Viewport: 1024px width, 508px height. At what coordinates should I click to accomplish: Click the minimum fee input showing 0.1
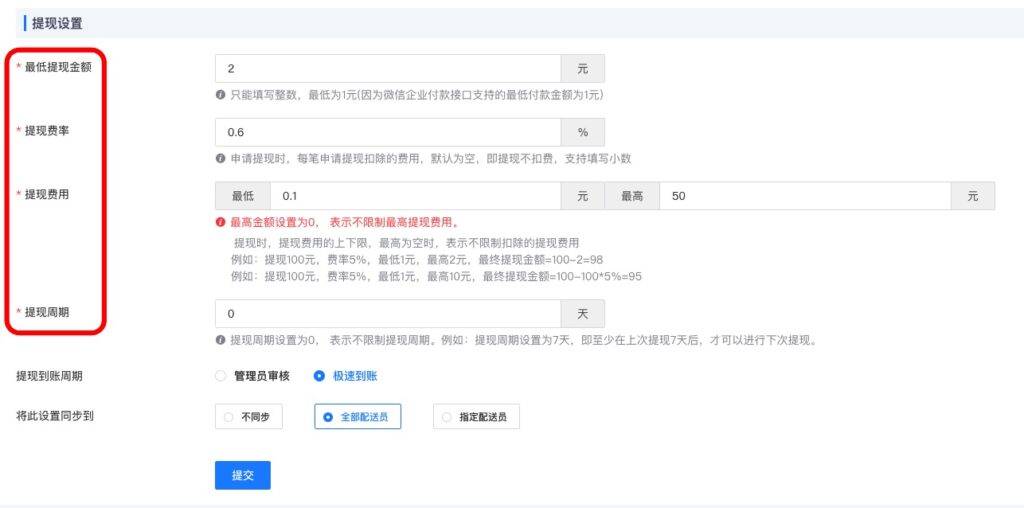[x=415, y=196]
